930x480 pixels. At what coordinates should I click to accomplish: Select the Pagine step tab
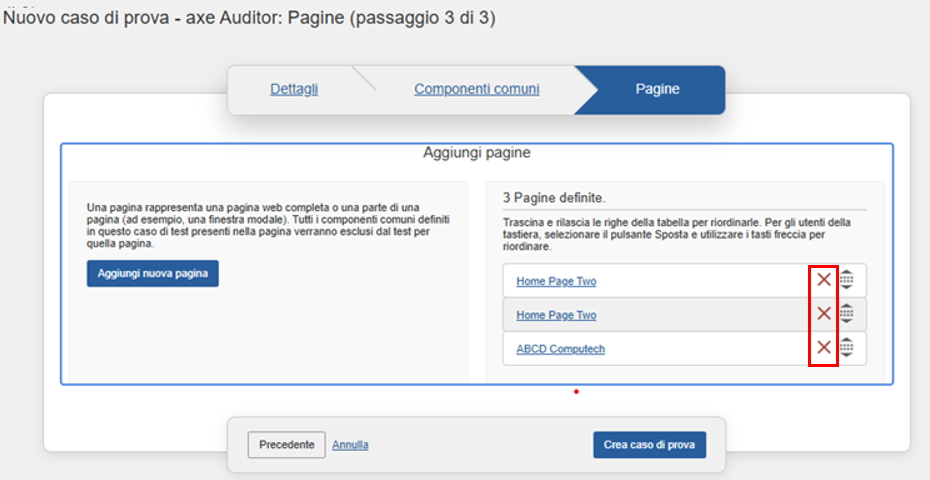pos(657,89)
